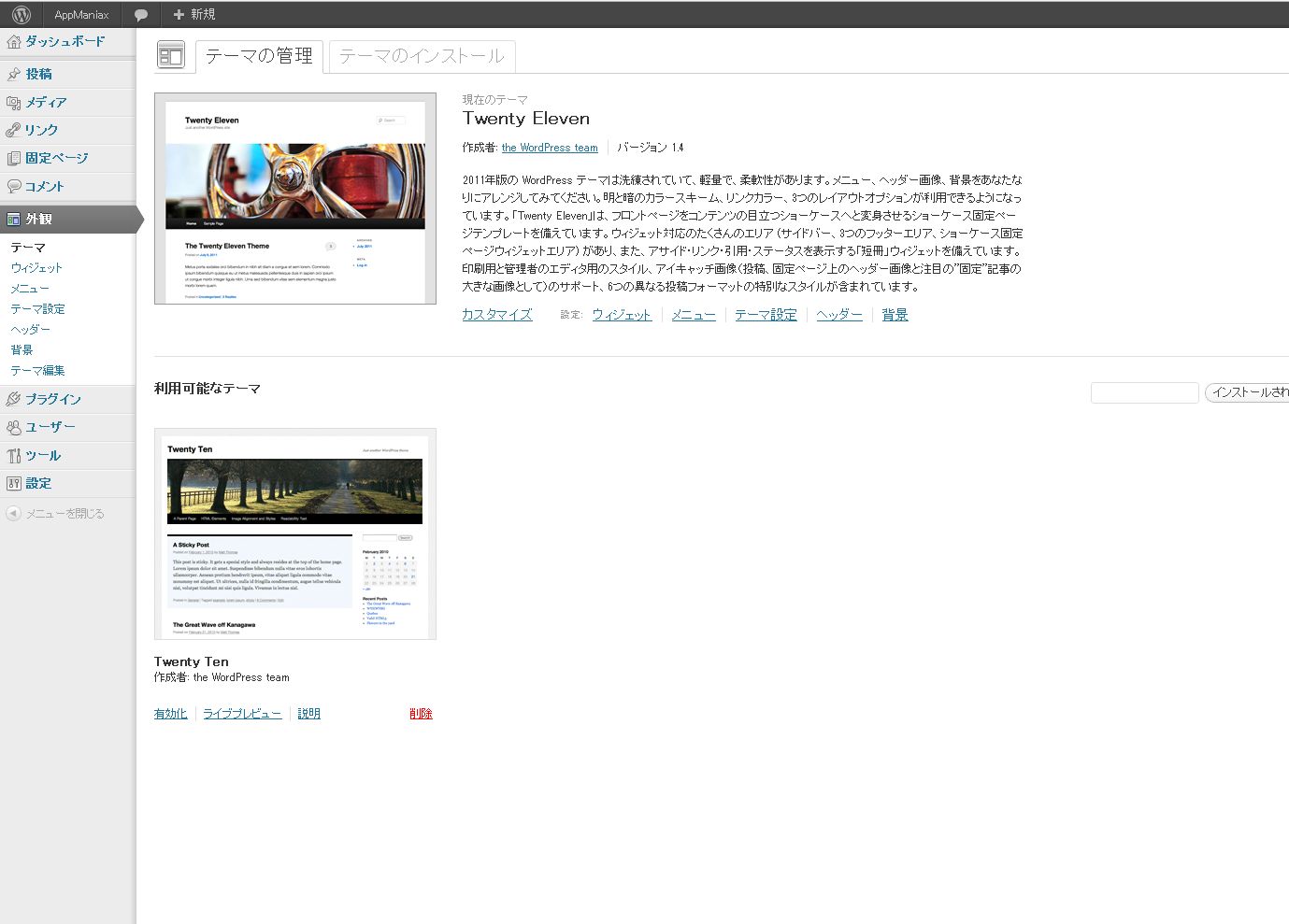Click the pushpin icon for 投稿
The height and width of the screenshot is (924, 1289).
point(13,74)
